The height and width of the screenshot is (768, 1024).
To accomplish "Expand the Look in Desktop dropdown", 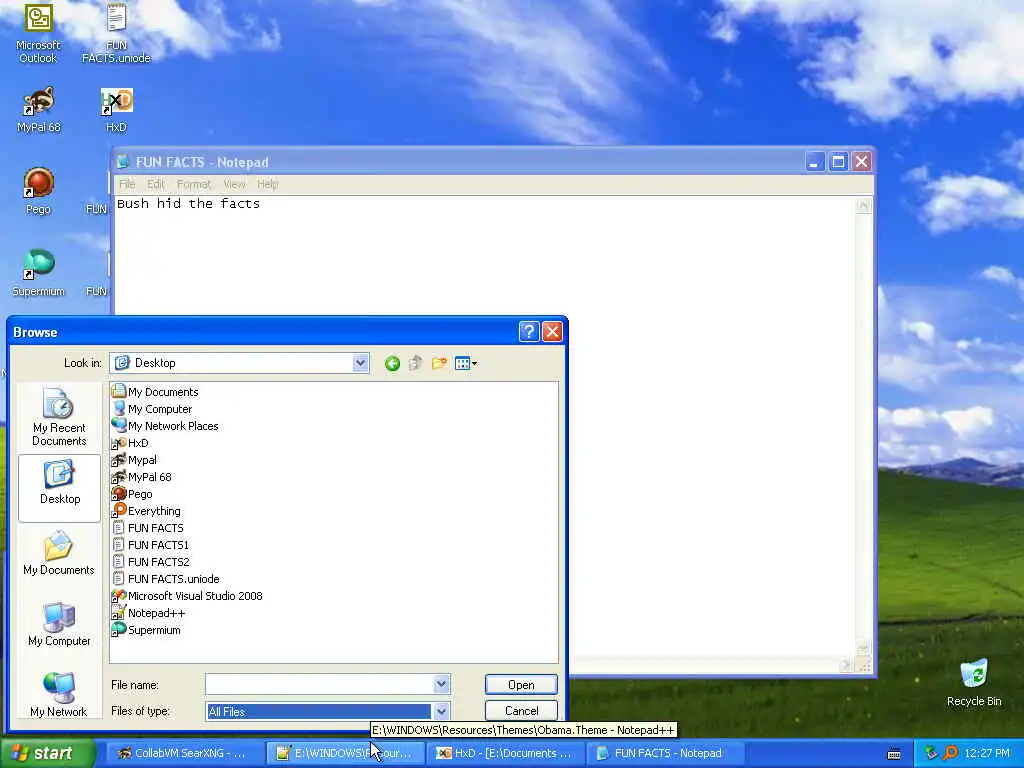I will pos(360,363).
